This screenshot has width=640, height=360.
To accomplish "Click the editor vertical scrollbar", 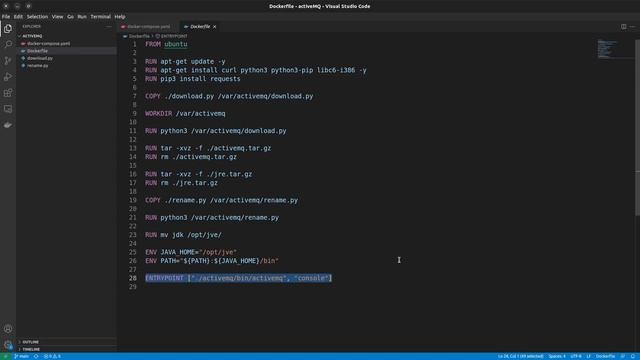I will 638,127.
